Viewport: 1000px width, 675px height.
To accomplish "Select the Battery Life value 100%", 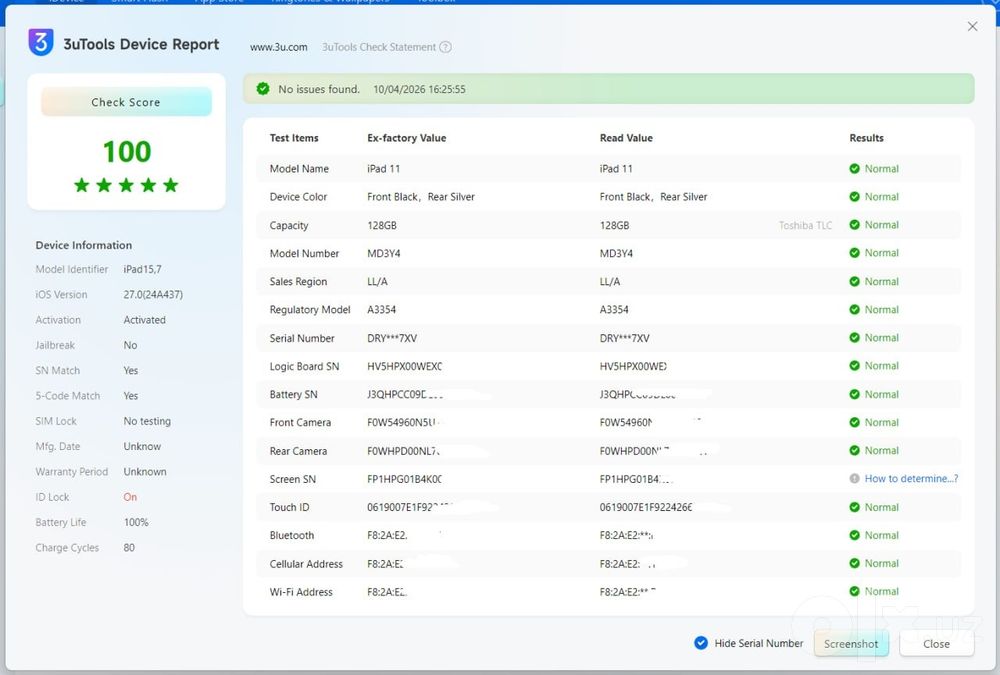I will tap(136, 523).
